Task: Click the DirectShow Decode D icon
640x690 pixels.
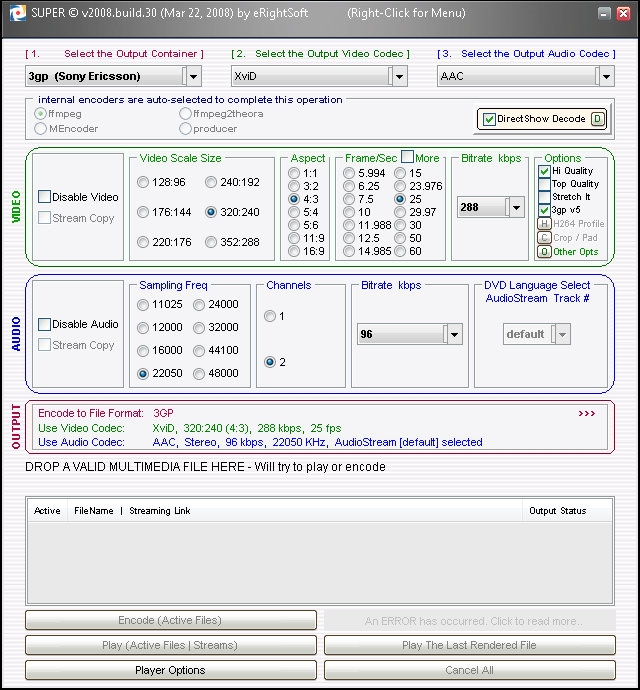Action: (x=597, y=119)
